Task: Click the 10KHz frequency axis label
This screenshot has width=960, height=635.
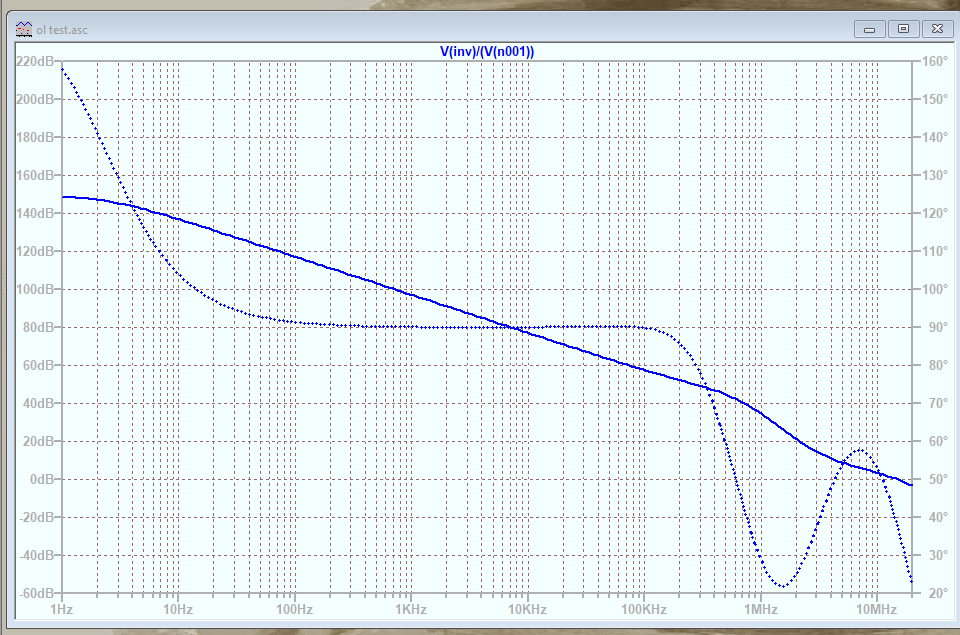Action: 527,609
